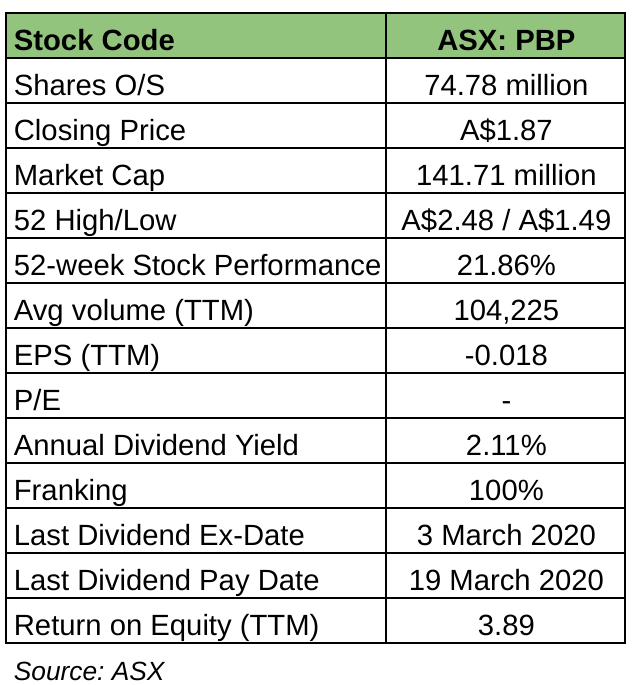The height and width of the screenshot is (685, 632).
Task: Select the ASX: PBP header cell
Action: (x=505, y=40)
